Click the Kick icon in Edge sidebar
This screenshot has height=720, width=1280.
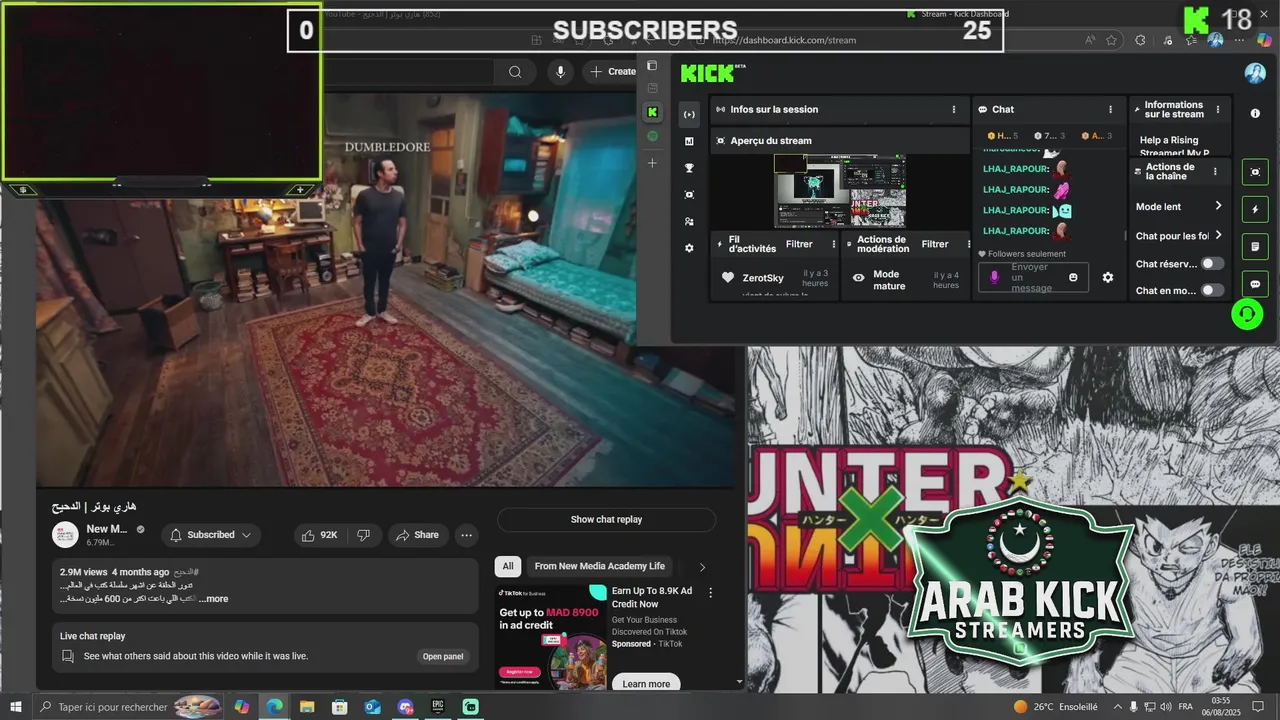(652, 112)
